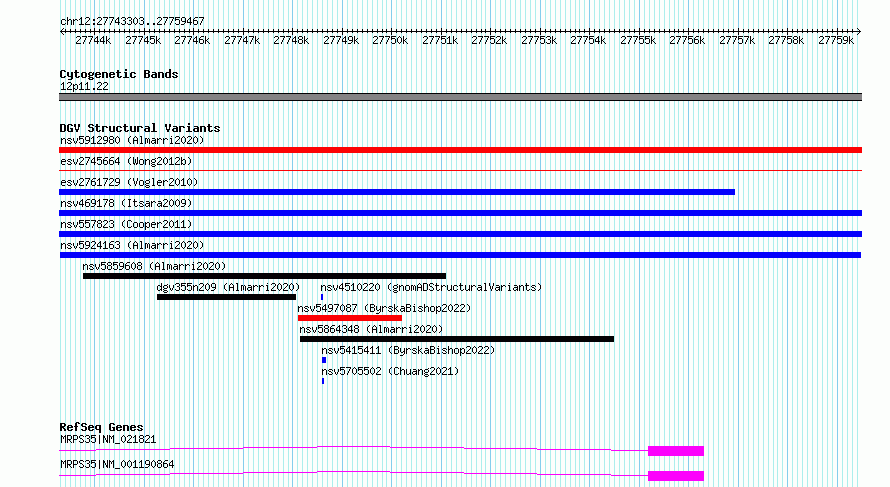The image size is (890, 487).
Task: Open the nsv5415411 (ByrskaBishop2022) label
Action: pos(408,350)
